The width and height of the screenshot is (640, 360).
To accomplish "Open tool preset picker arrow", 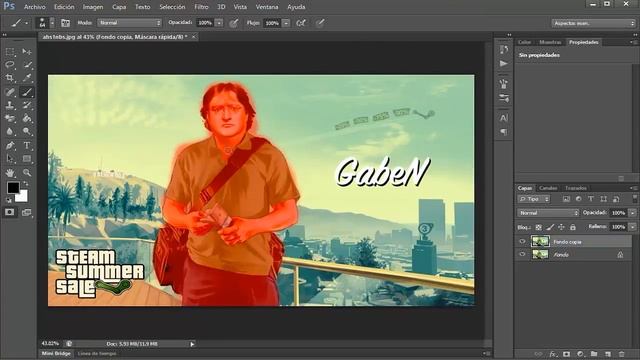I will tap(27, 23).
